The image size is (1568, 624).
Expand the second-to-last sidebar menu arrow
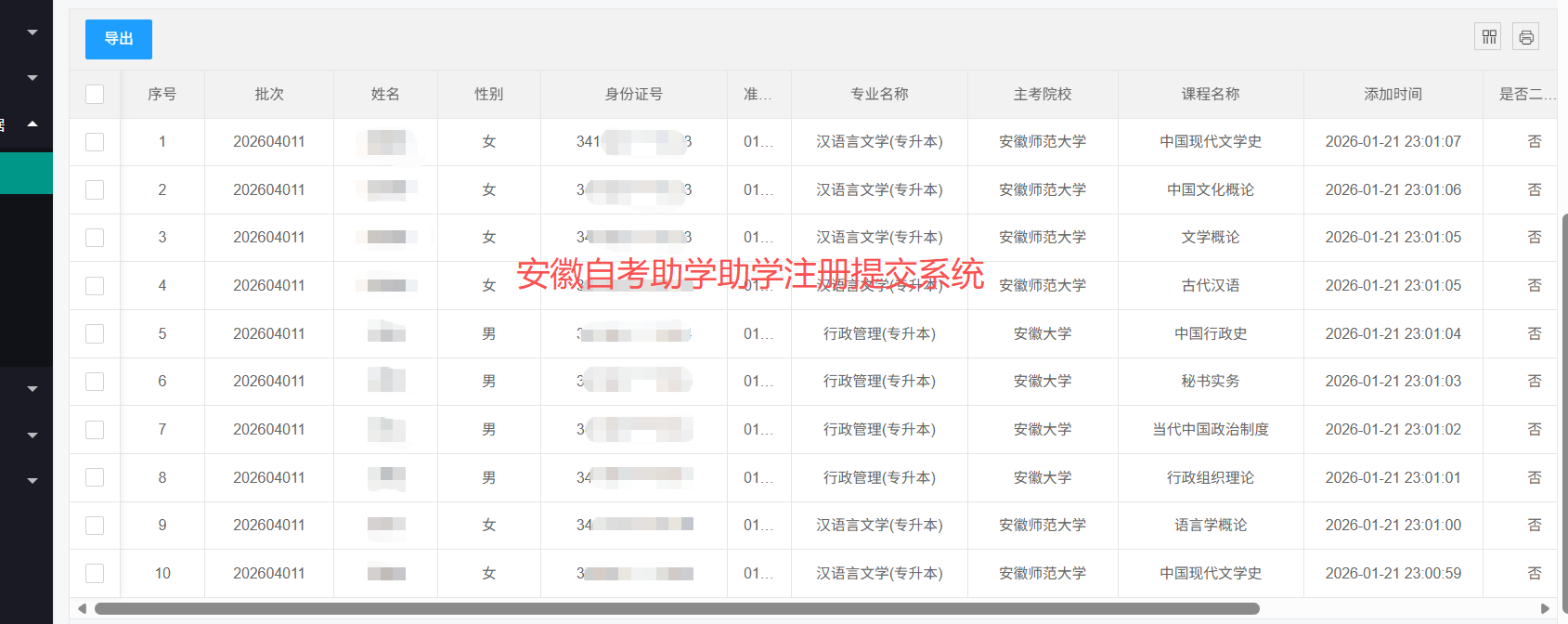tap(32, 435)
